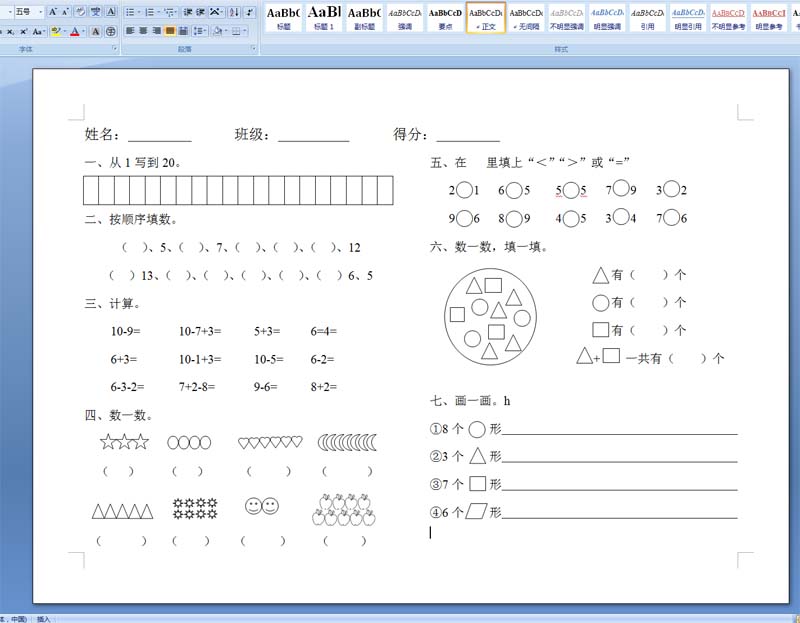Toggle Superscript formatting
Viewport: 800px width, 623px height.
[x=23, y=32]
